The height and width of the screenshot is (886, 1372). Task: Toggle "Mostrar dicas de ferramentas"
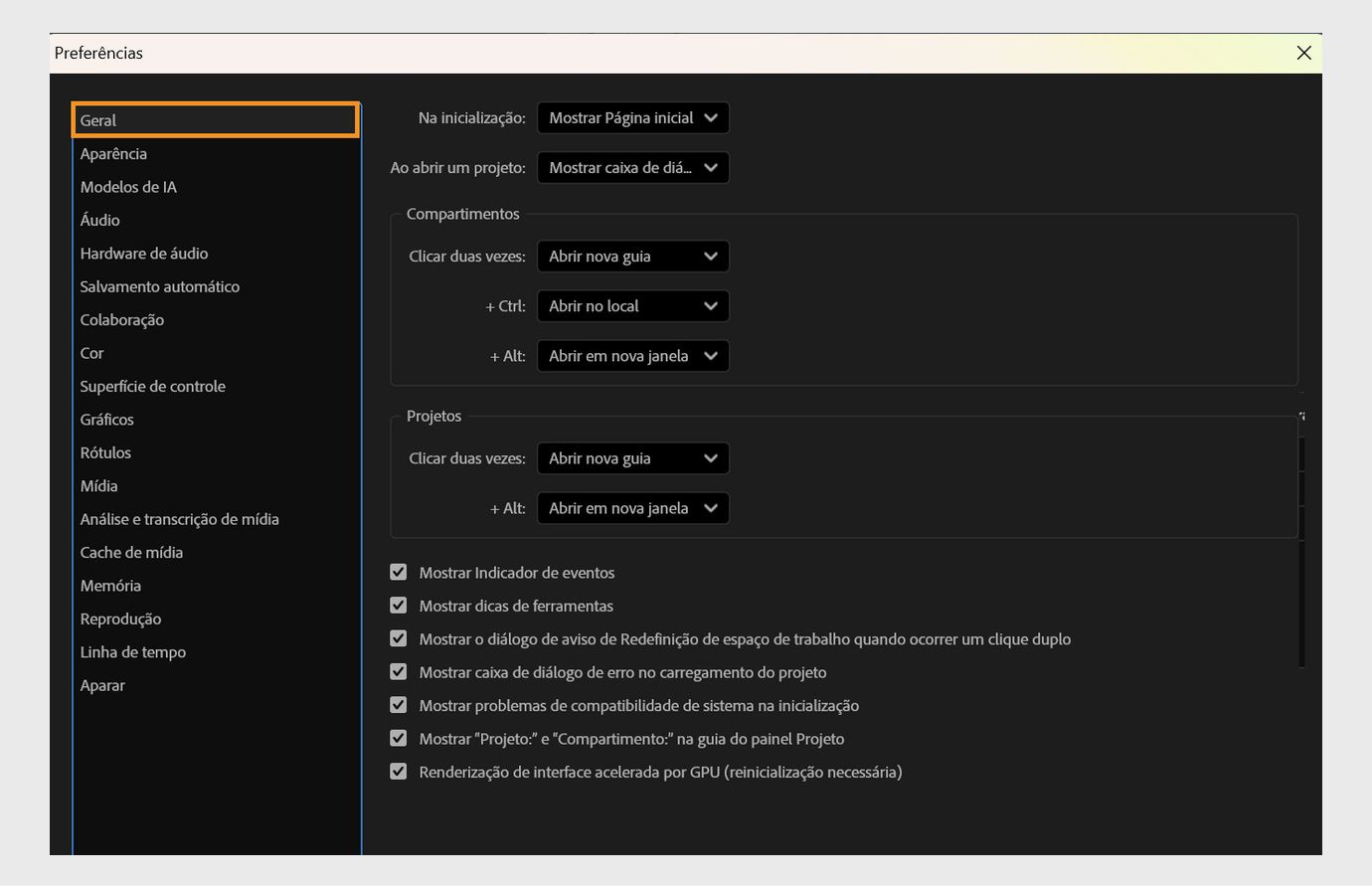398,605
